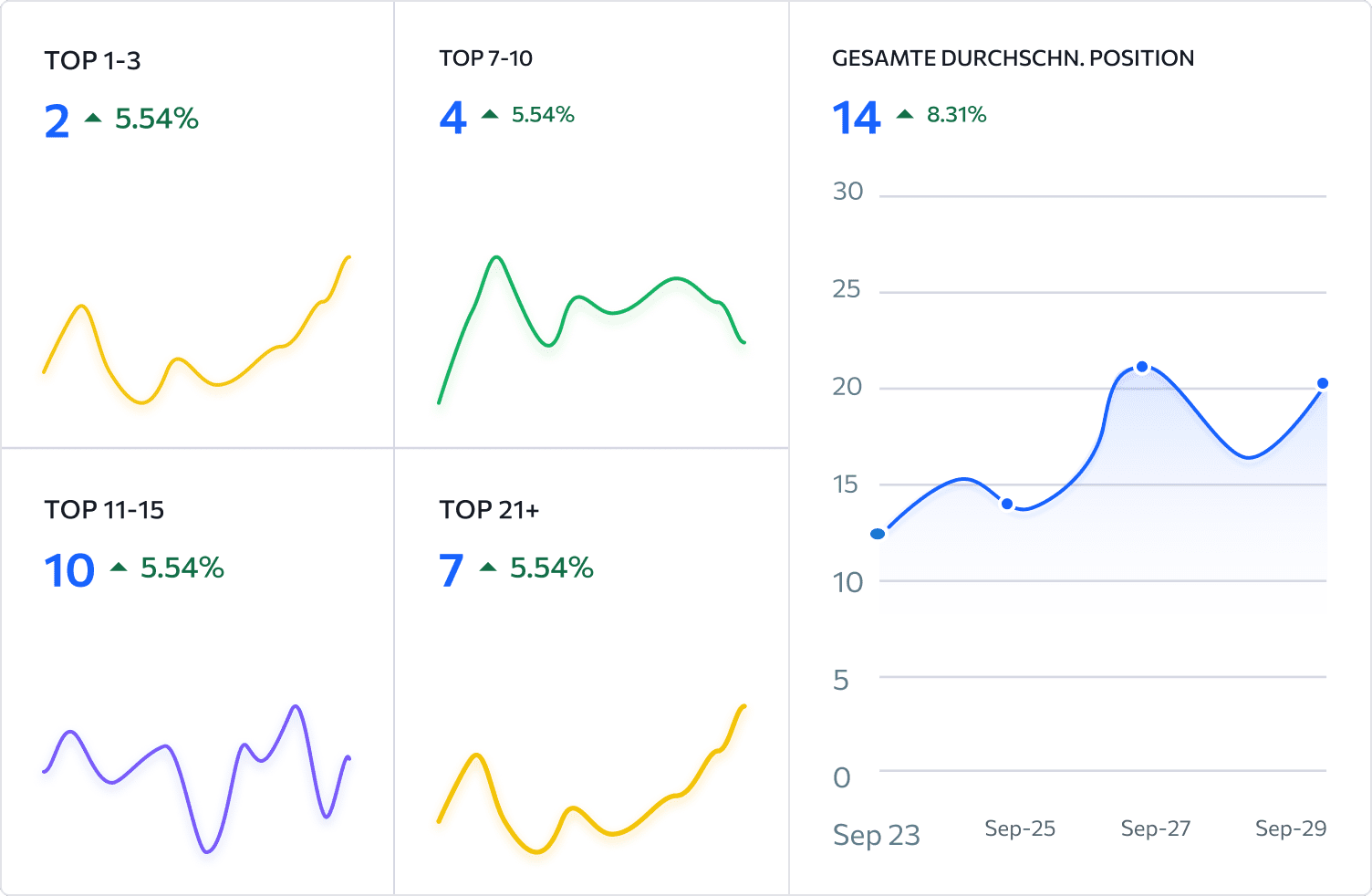Image resolution: width=1372 pixels, height=896 pixels.
Task: Click the yellow sparkline in TOP 1-3 card
Action: tap(197, 330)
